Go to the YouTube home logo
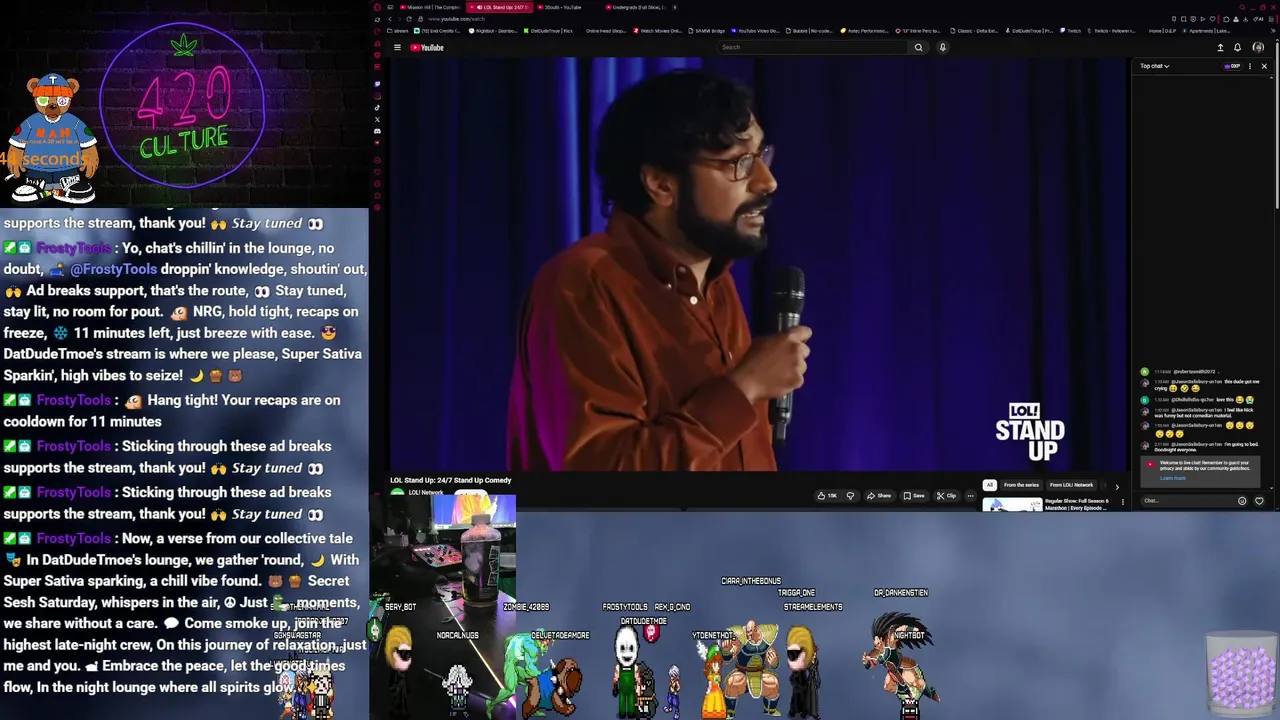This screenshot has width=1280, height=720. pyautogui.click(x=427, y=47)
